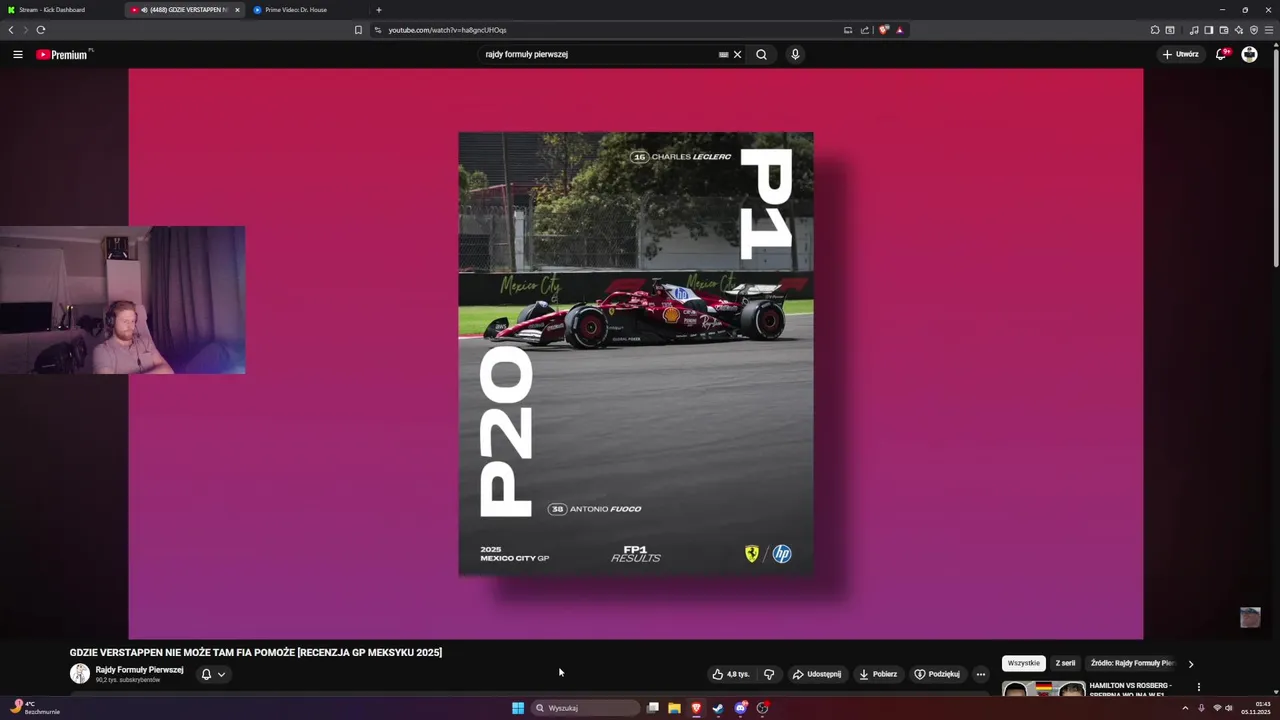Select the Źródło: Rajdy Formuły Pierwszej chip
Image resolution: width=1280 pixels, height=720 pixels.
point(1132,663)
